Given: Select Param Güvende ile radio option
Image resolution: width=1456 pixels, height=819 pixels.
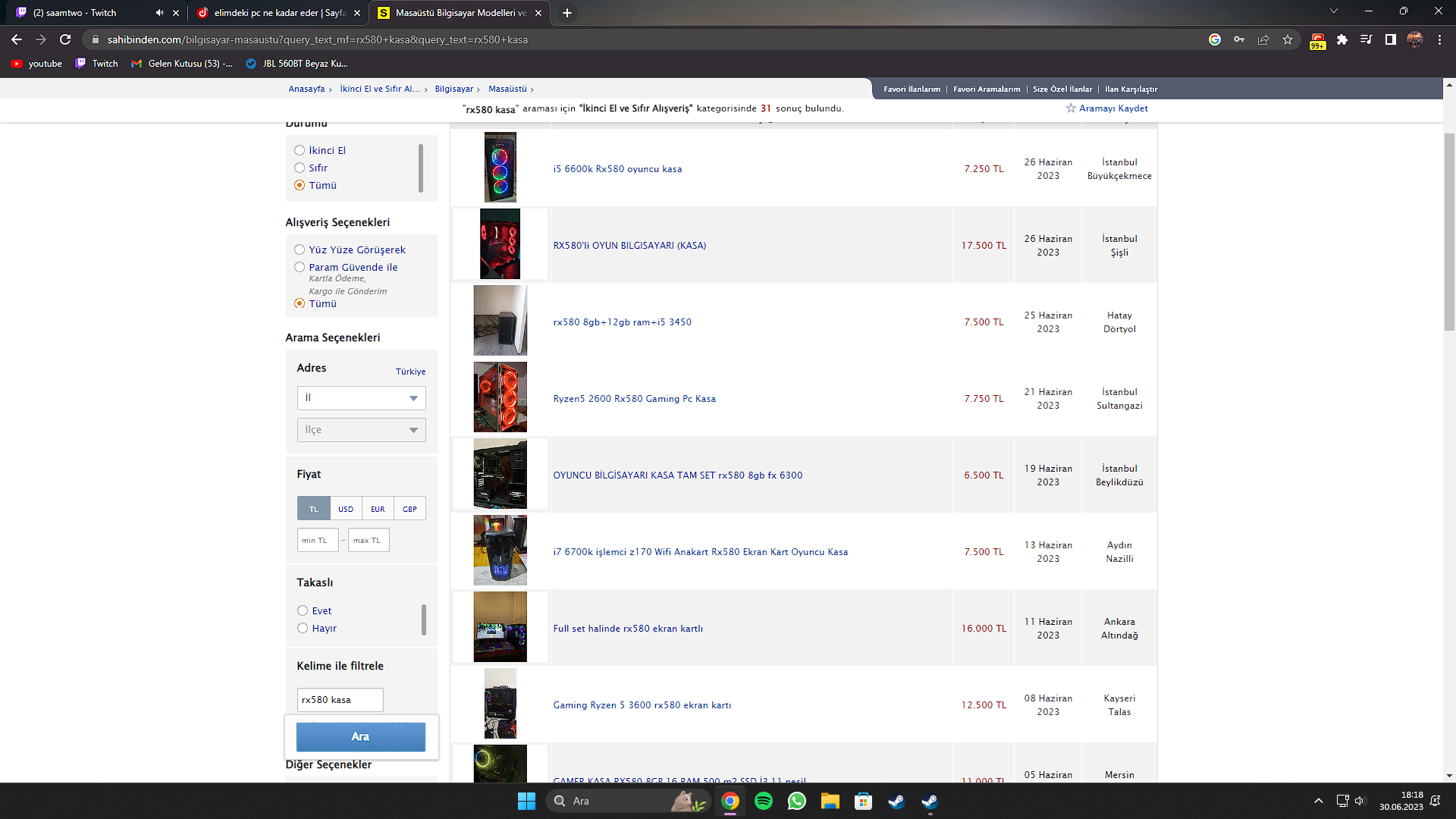Looking at the screenshot, I should click(300, 267).
